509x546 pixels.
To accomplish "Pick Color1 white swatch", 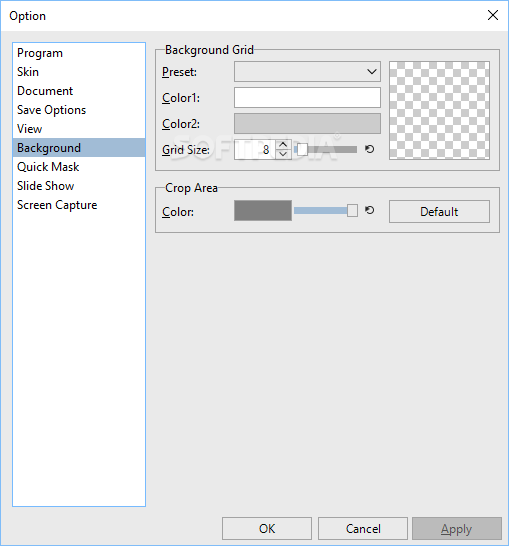I will click(307, 98).
